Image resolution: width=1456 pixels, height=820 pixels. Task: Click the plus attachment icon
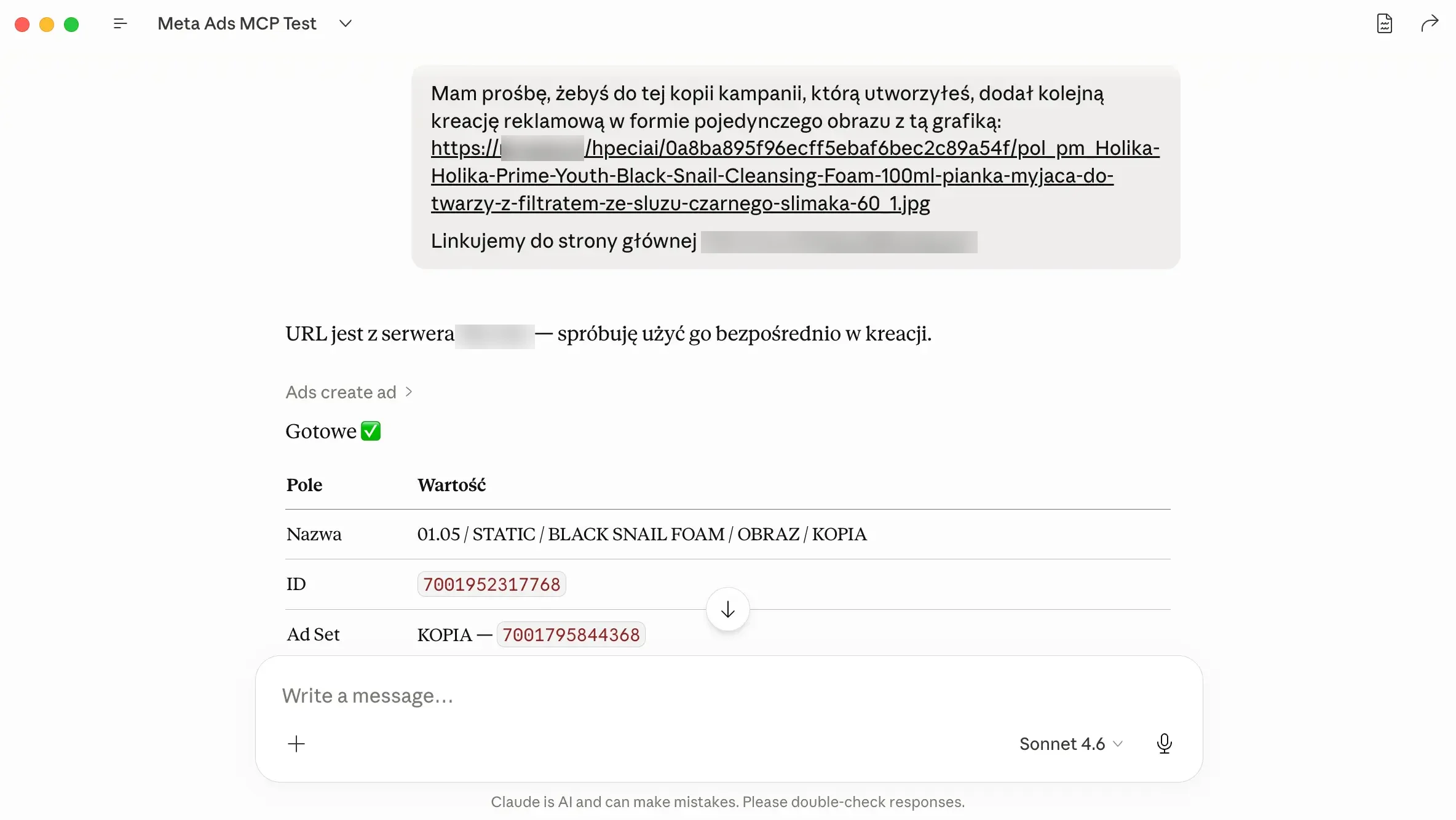click(296, 744)
